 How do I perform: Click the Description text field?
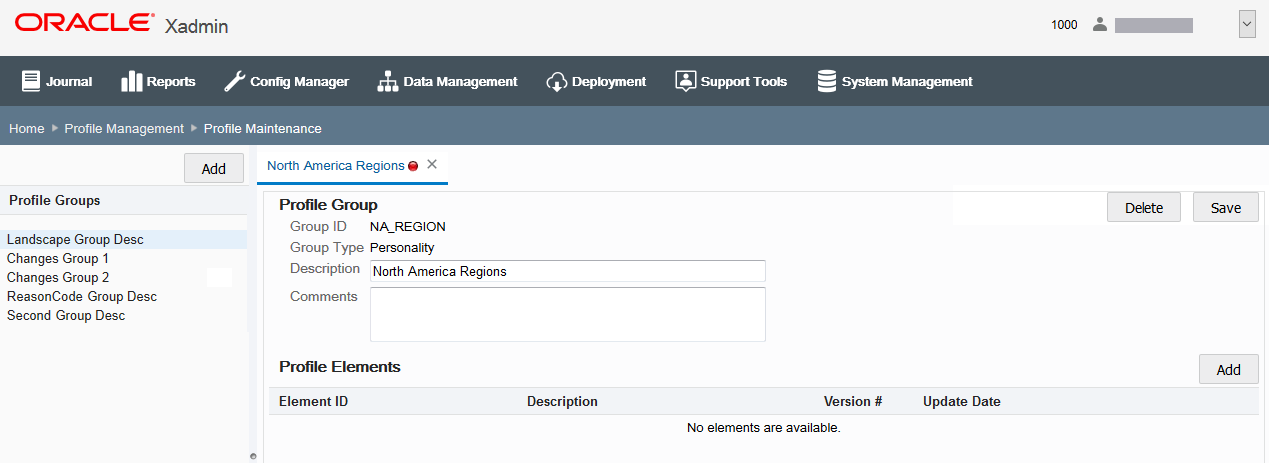(567, 271)
